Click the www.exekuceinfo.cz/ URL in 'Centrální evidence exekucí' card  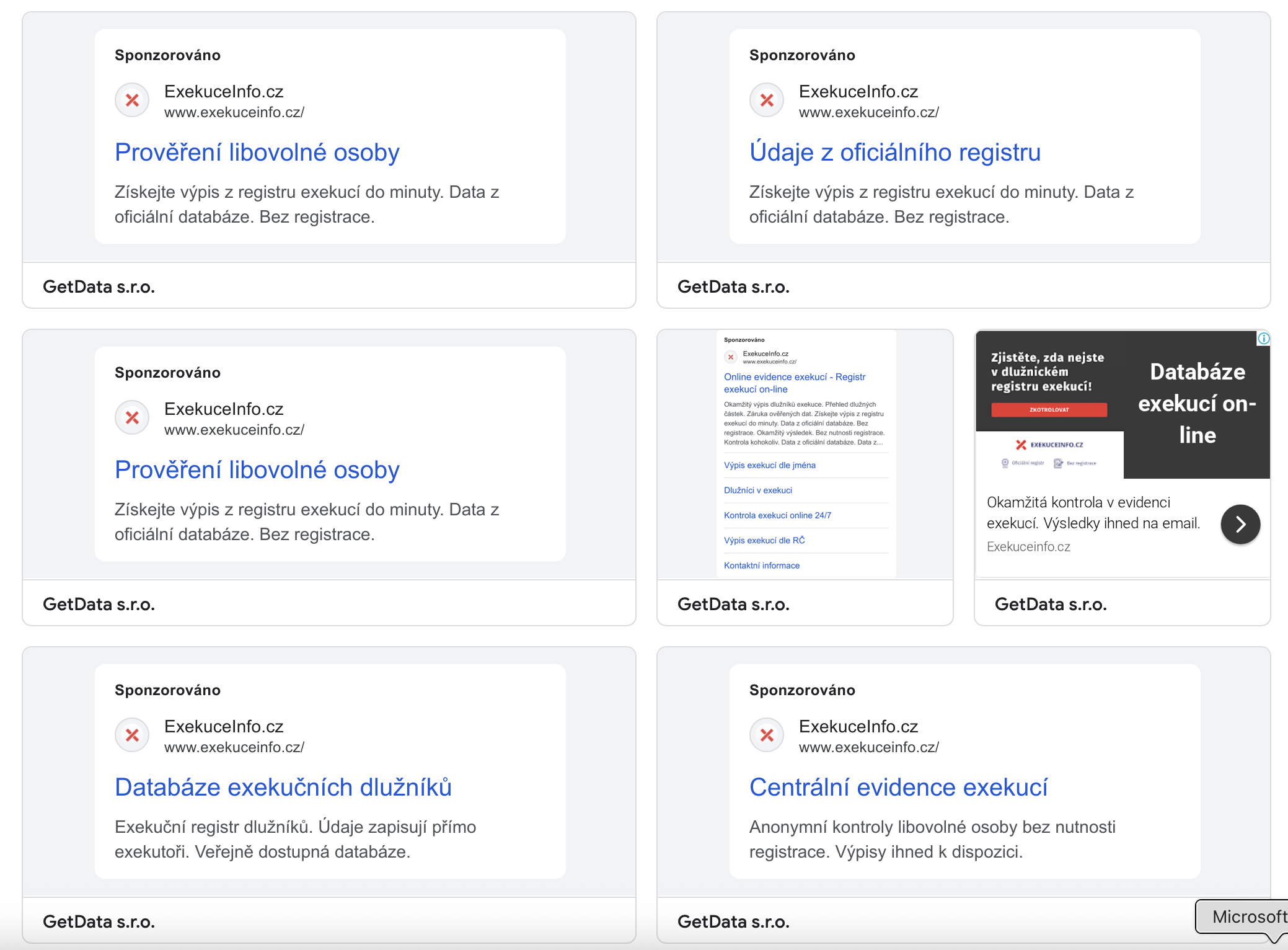(869, 747)
